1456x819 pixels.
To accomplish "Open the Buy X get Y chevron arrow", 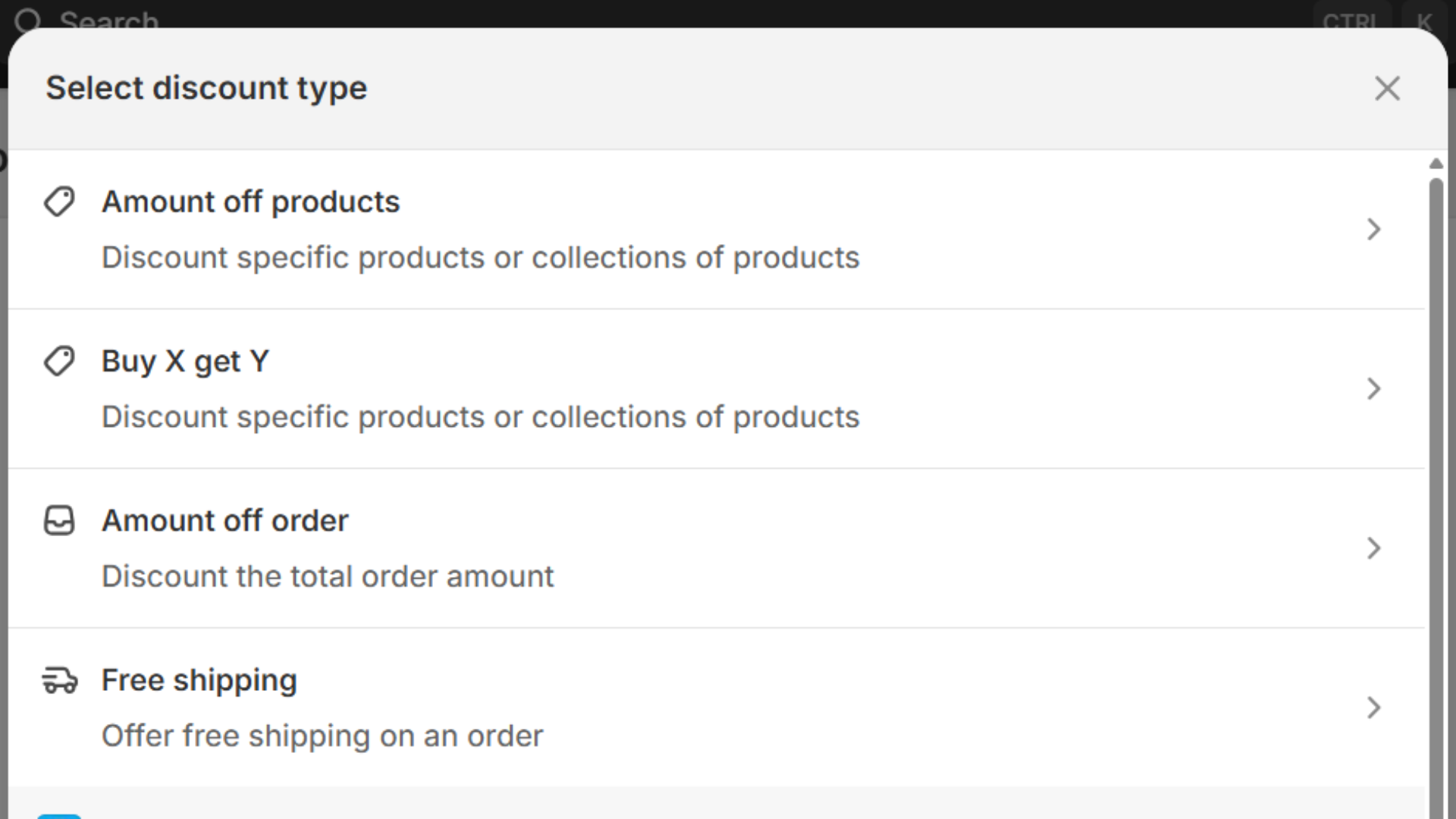I will tap(1373, 389).
